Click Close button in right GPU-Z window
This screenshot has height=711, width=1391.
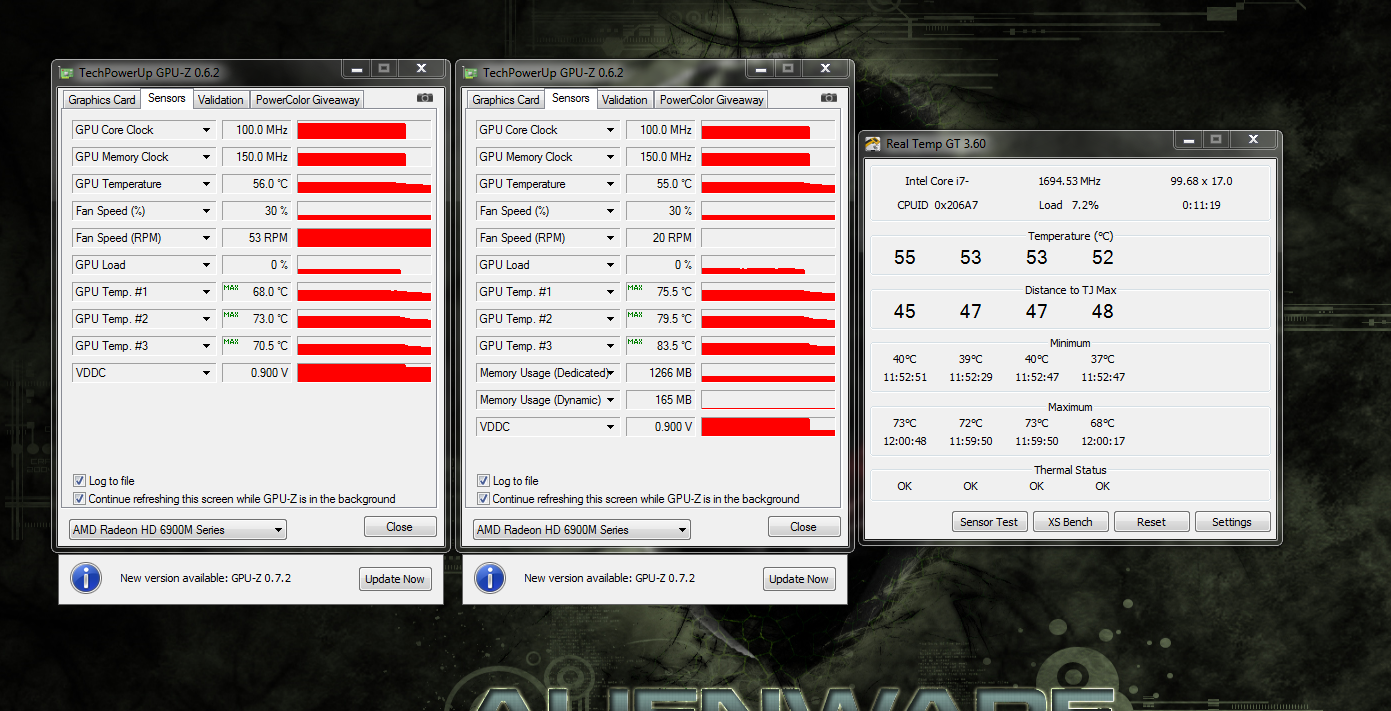pyautogui.click(x=803, y=527)
